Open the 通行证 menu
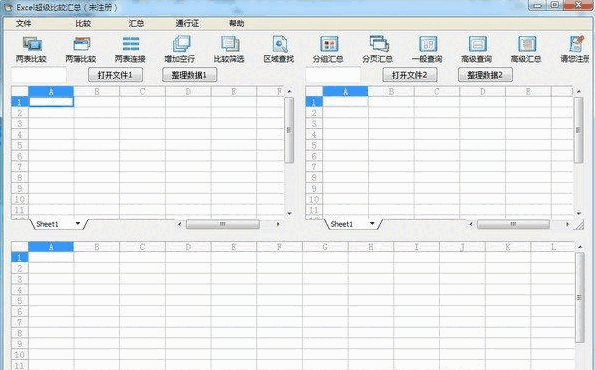 (x=187, y=24)
